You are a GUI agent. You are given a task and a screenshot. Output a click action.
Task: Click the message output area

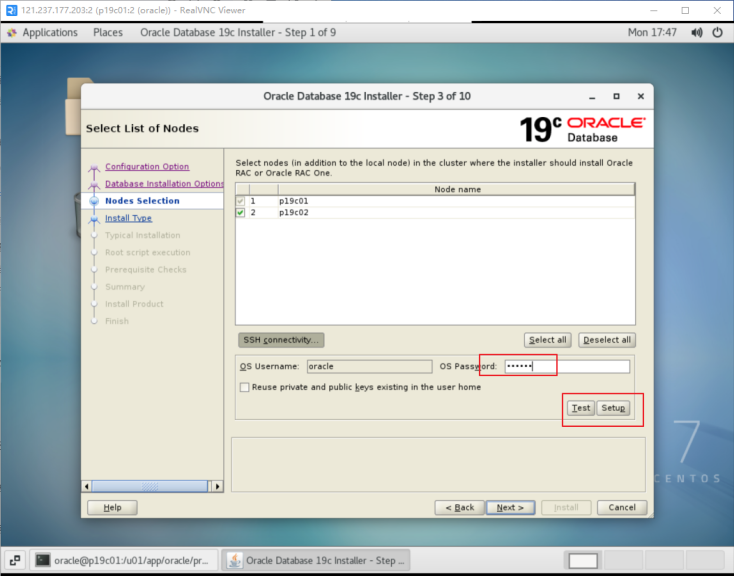(438, 464)
